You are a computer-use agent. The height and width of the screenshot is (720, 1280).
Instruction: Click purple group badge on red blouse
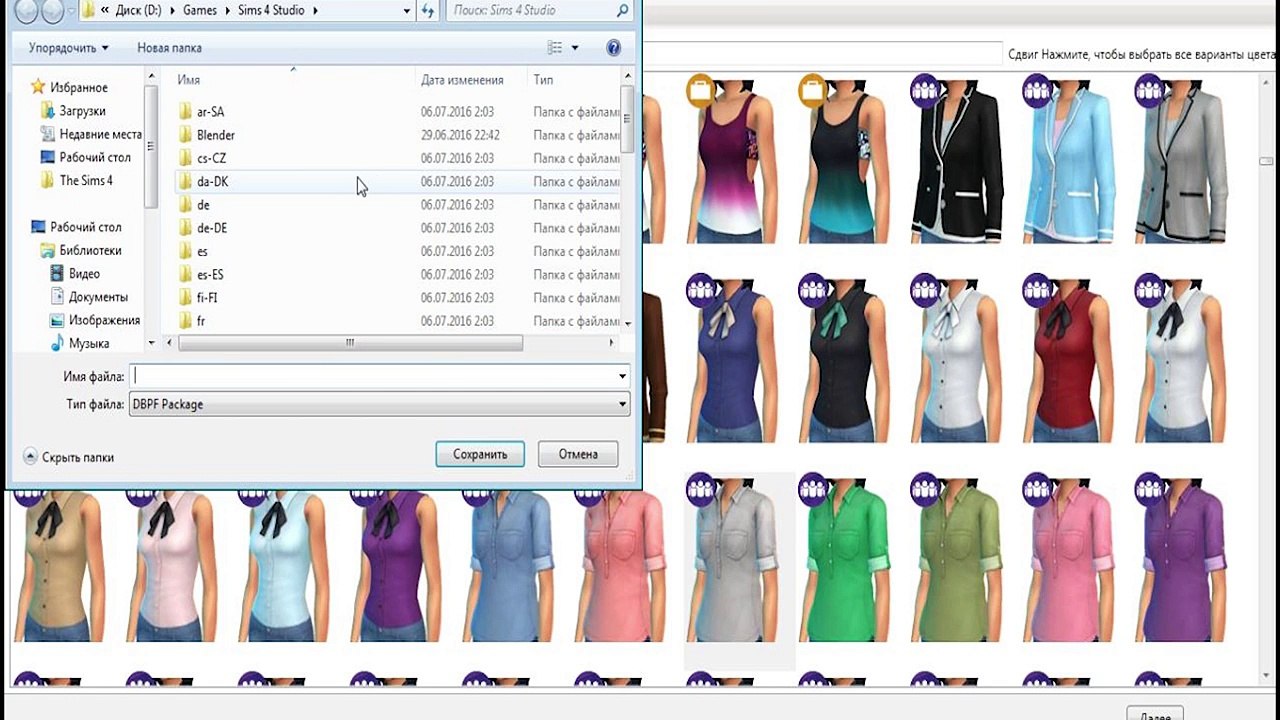pos(1037,289)
